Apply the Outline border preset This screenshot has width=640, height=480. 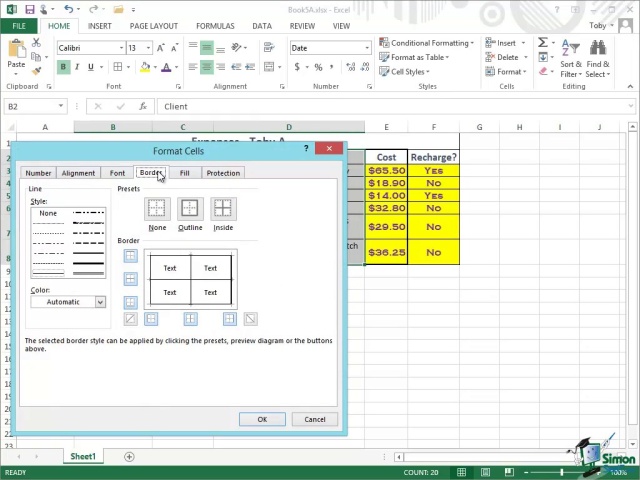pos(190,208)
